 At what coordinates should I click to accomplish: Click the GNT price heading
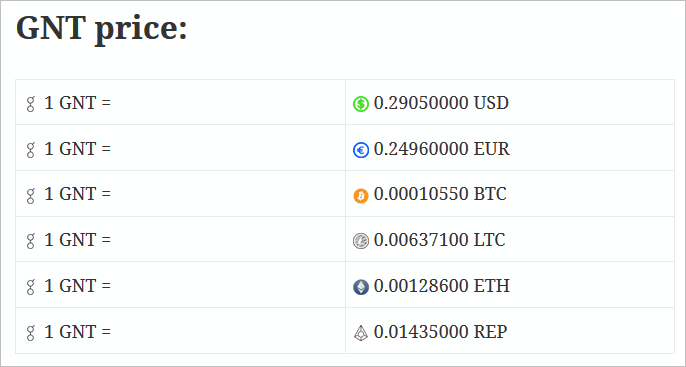coord(102,28)
